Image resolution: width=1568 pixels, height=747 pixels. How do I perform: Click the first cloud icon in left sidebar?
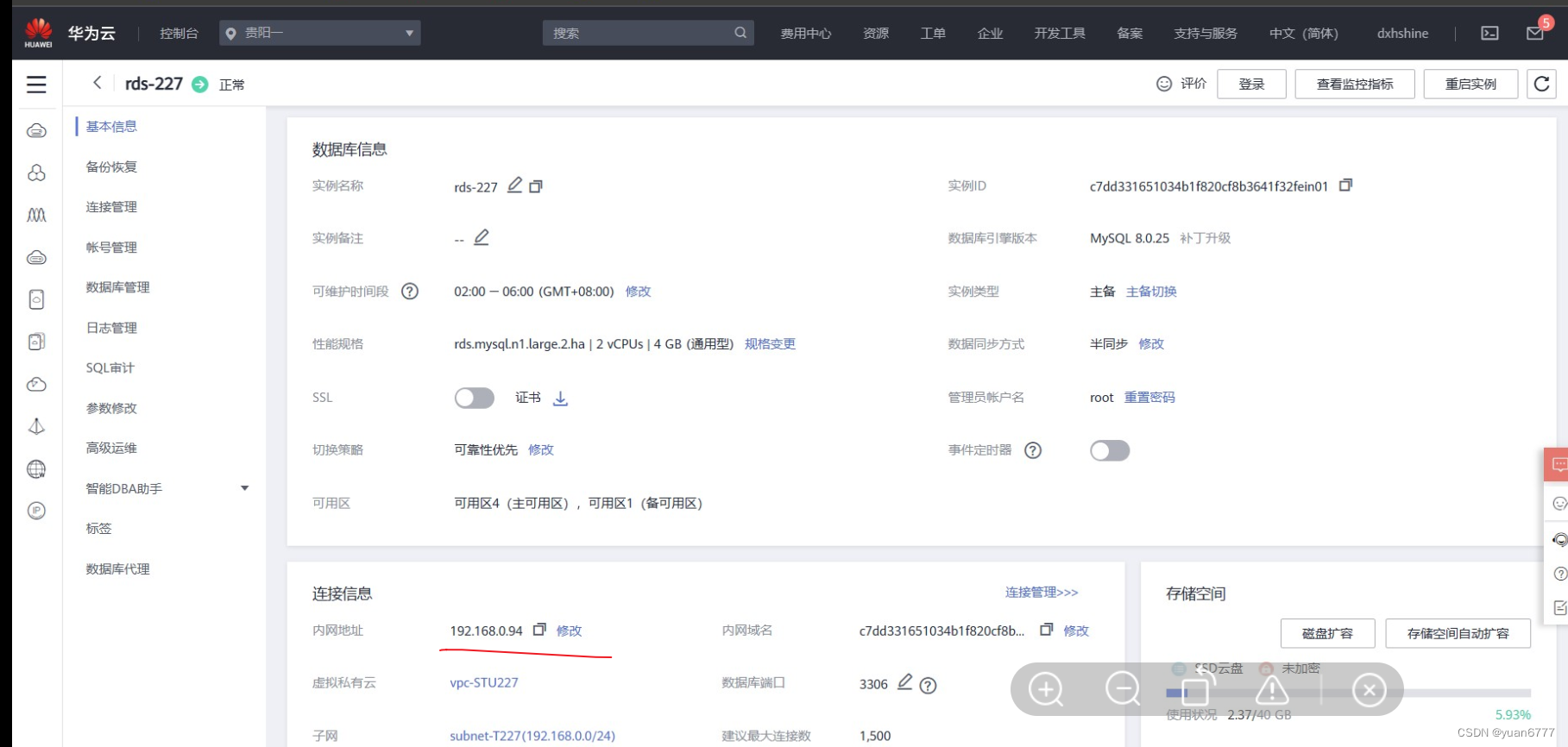[x=36, y=131]
